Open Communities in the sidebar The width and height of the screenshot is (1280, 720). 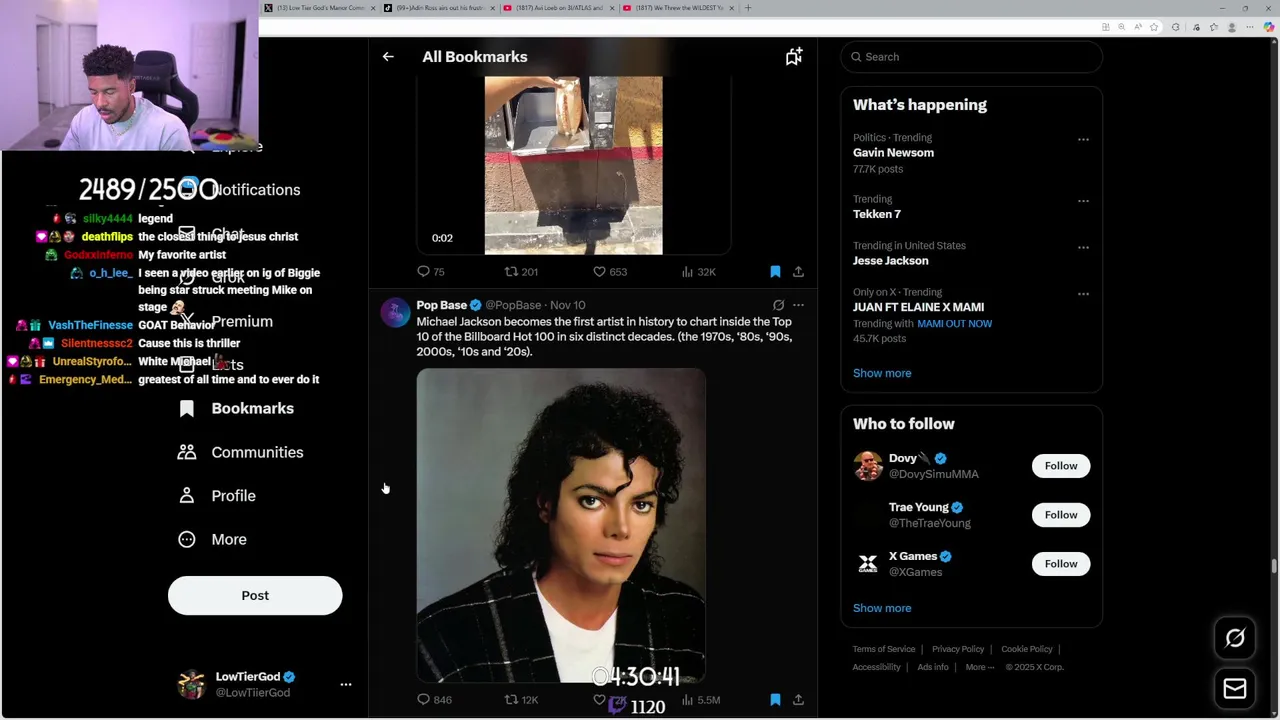(x=240, y=452)
